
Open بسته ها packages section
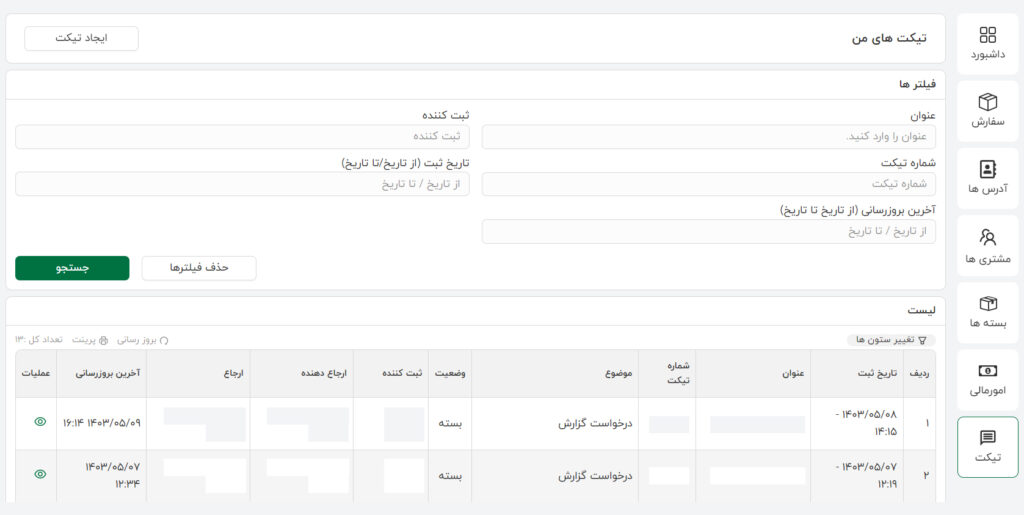987,312
